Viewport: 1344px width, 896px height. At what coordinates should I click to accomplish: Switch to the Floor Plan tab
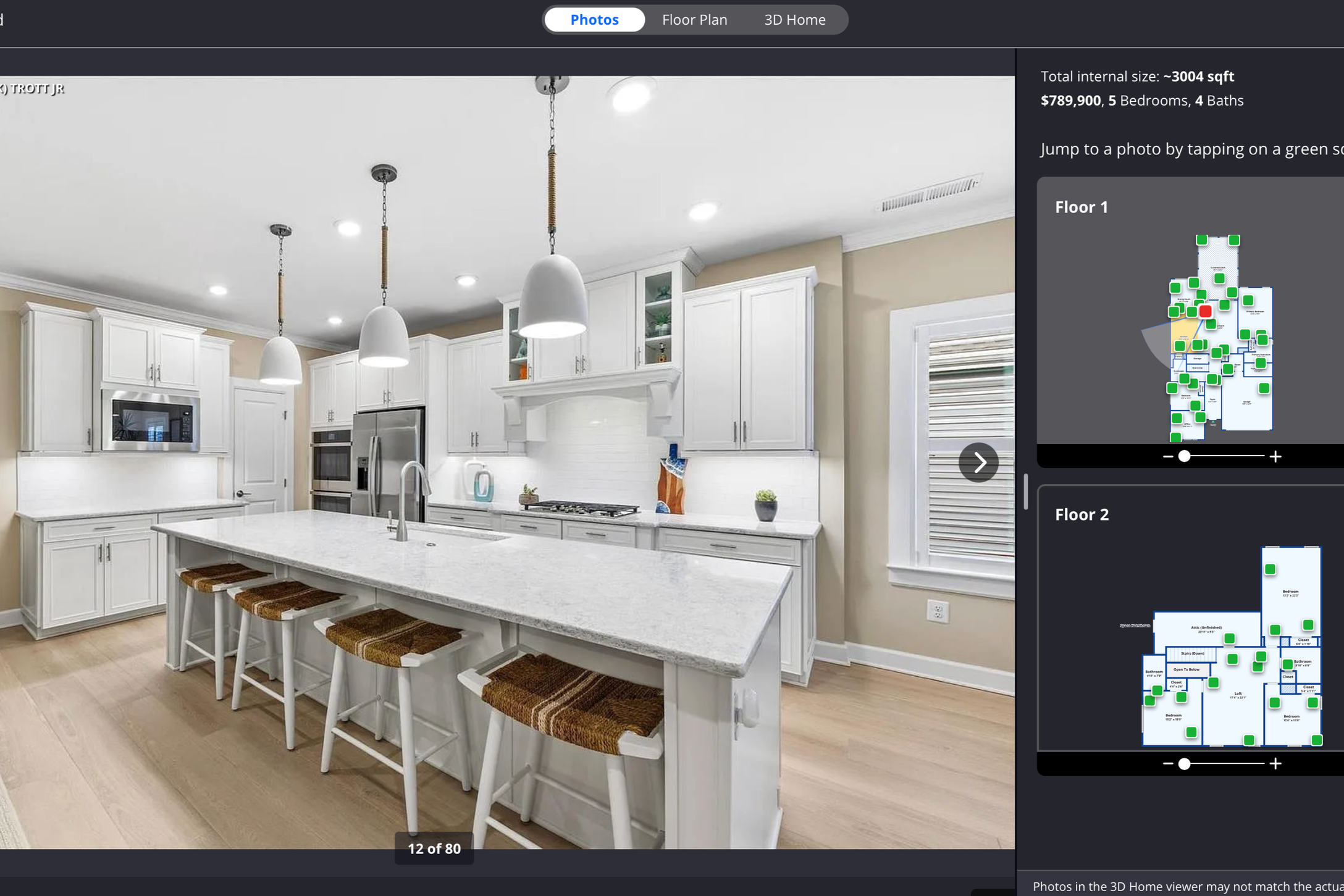point(694,20)
